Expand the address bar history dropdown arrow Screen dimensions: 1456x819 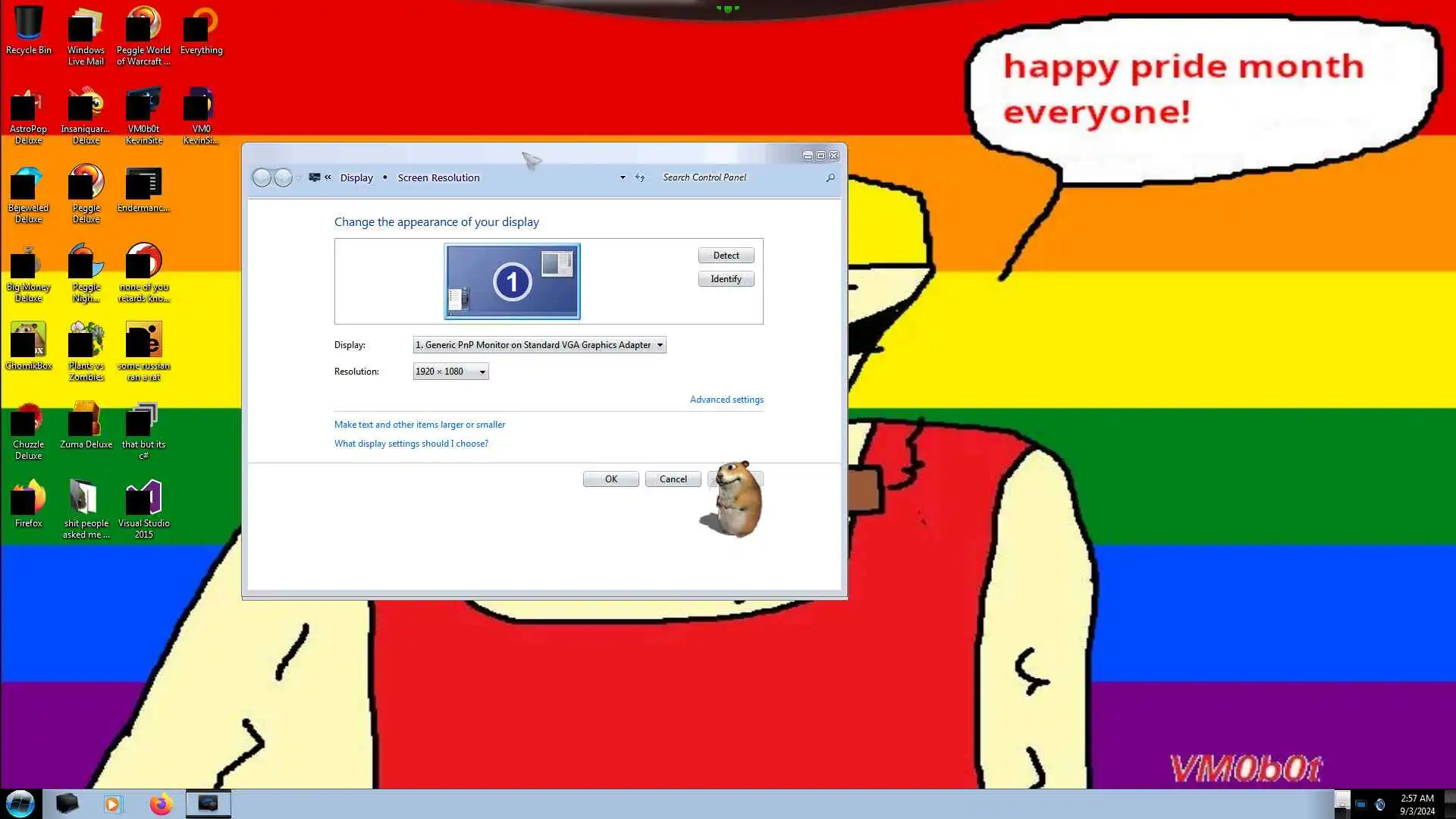pyautogui.click(x=623, y=177)
